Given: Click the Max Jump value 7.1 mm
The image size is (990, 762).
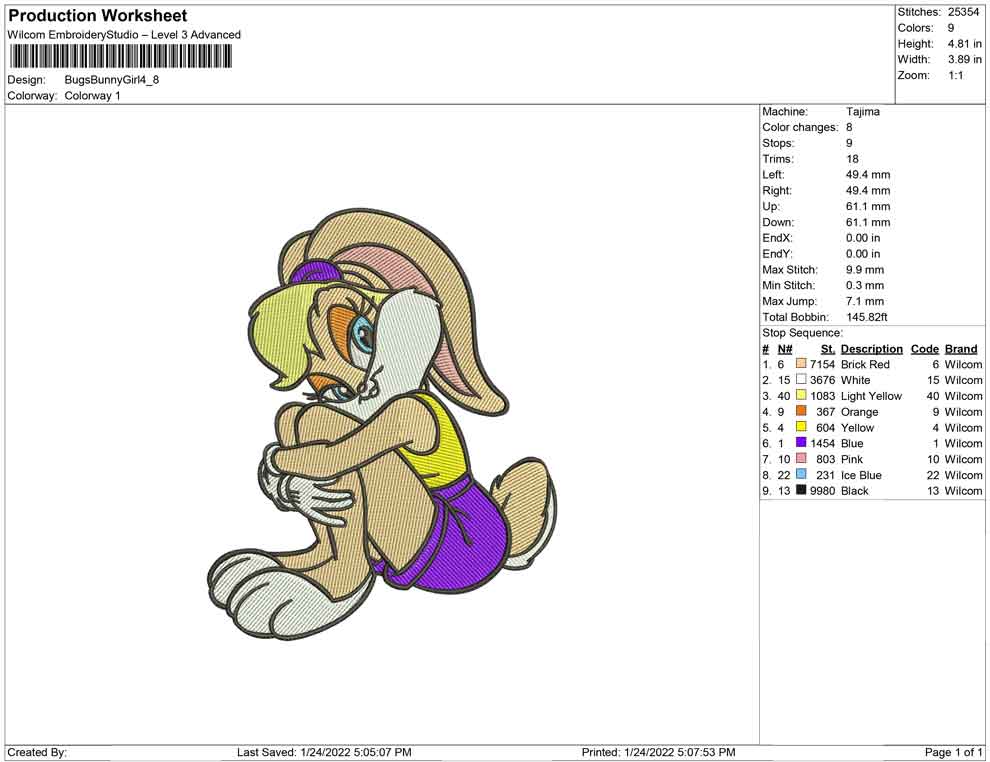Looking at the screenshot, I should (x=865, y=301).
